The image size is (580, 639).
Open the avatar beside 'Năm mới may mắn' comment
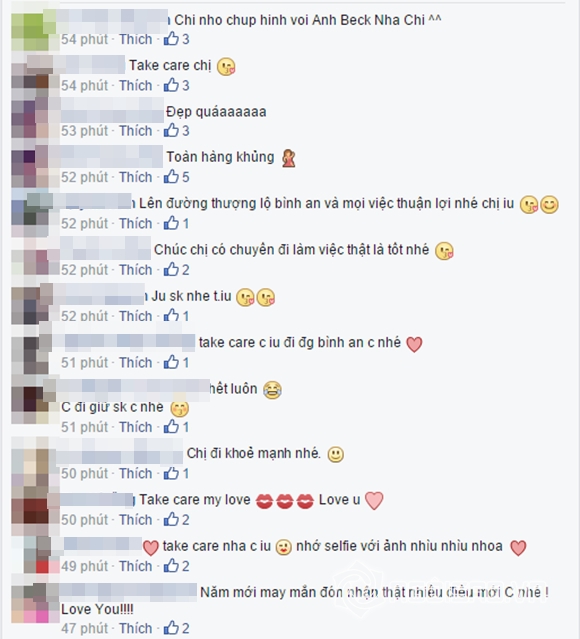click(x=35, y=604)
